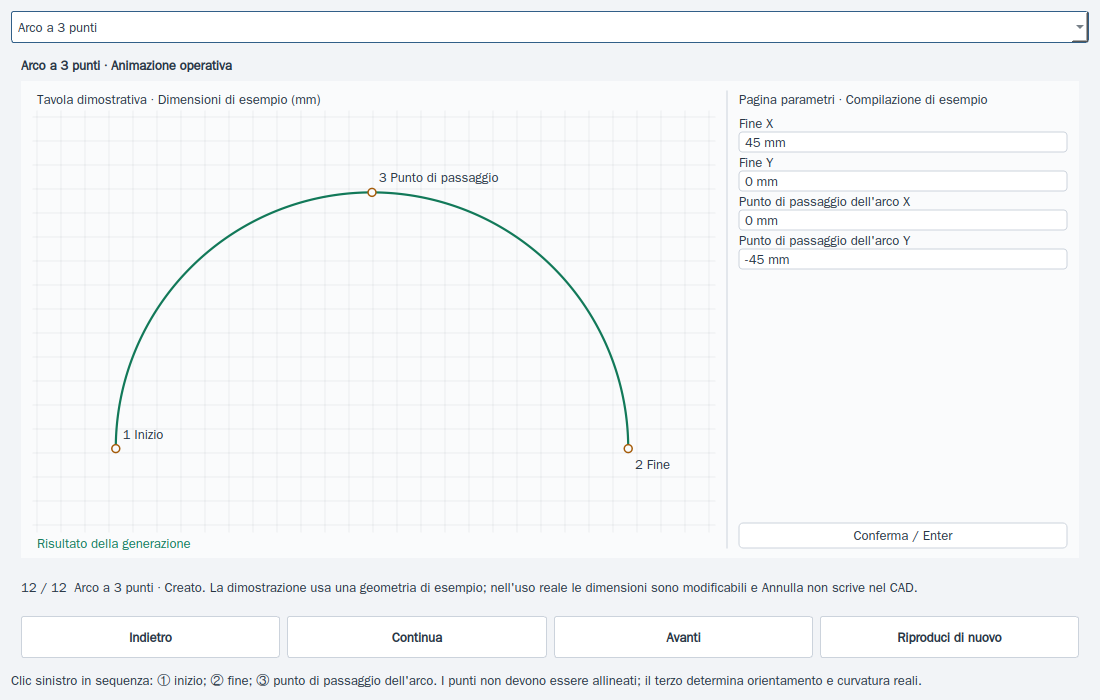Pick the "2 Fine" end point marker
Viewport: 1100px width, 700px height.
click(628, 449)
